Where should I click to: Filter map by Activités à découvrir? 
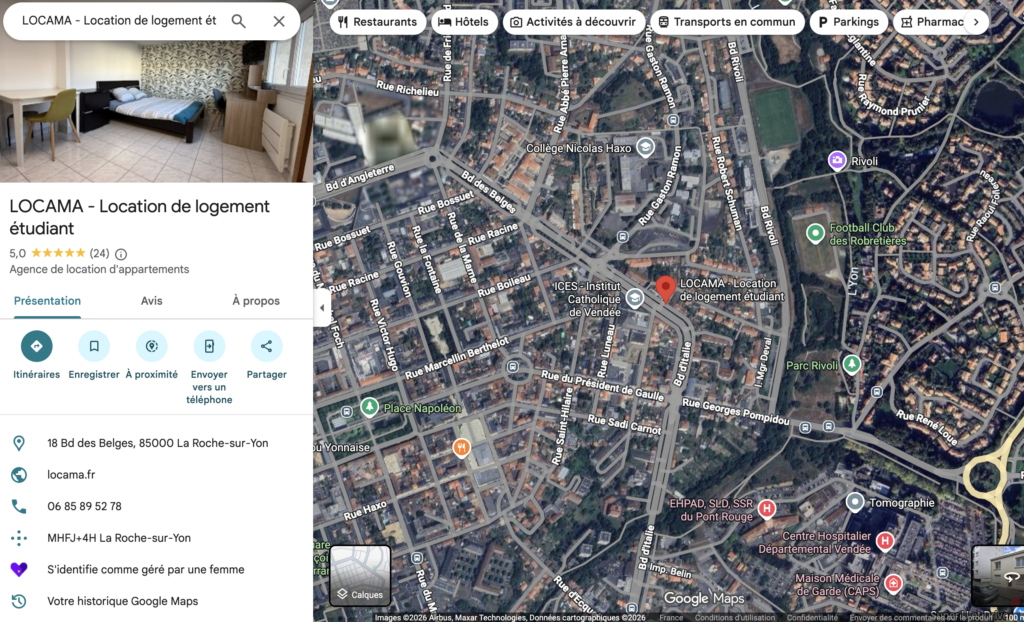tap(574, 22)
